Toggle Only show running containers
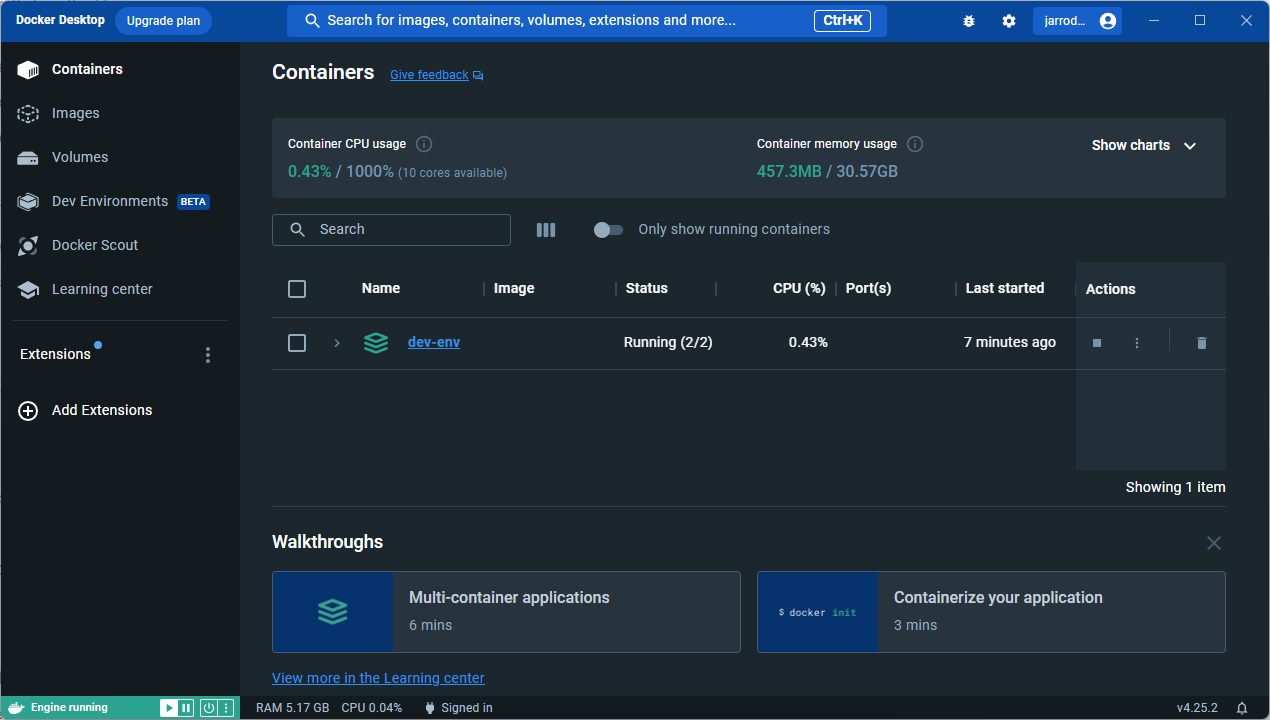The width and height of the screenshot is (1270, 720). (x=608, y=230)
